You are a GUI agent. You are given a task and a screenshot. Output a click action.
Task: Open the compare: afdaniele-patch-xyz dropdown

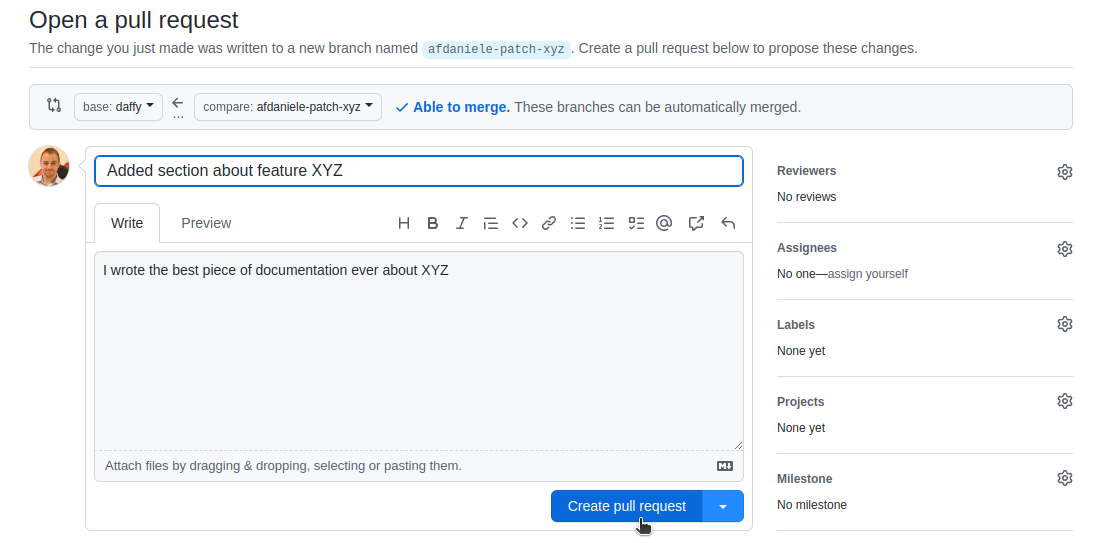pyautogui.click(x=288, y=107)
